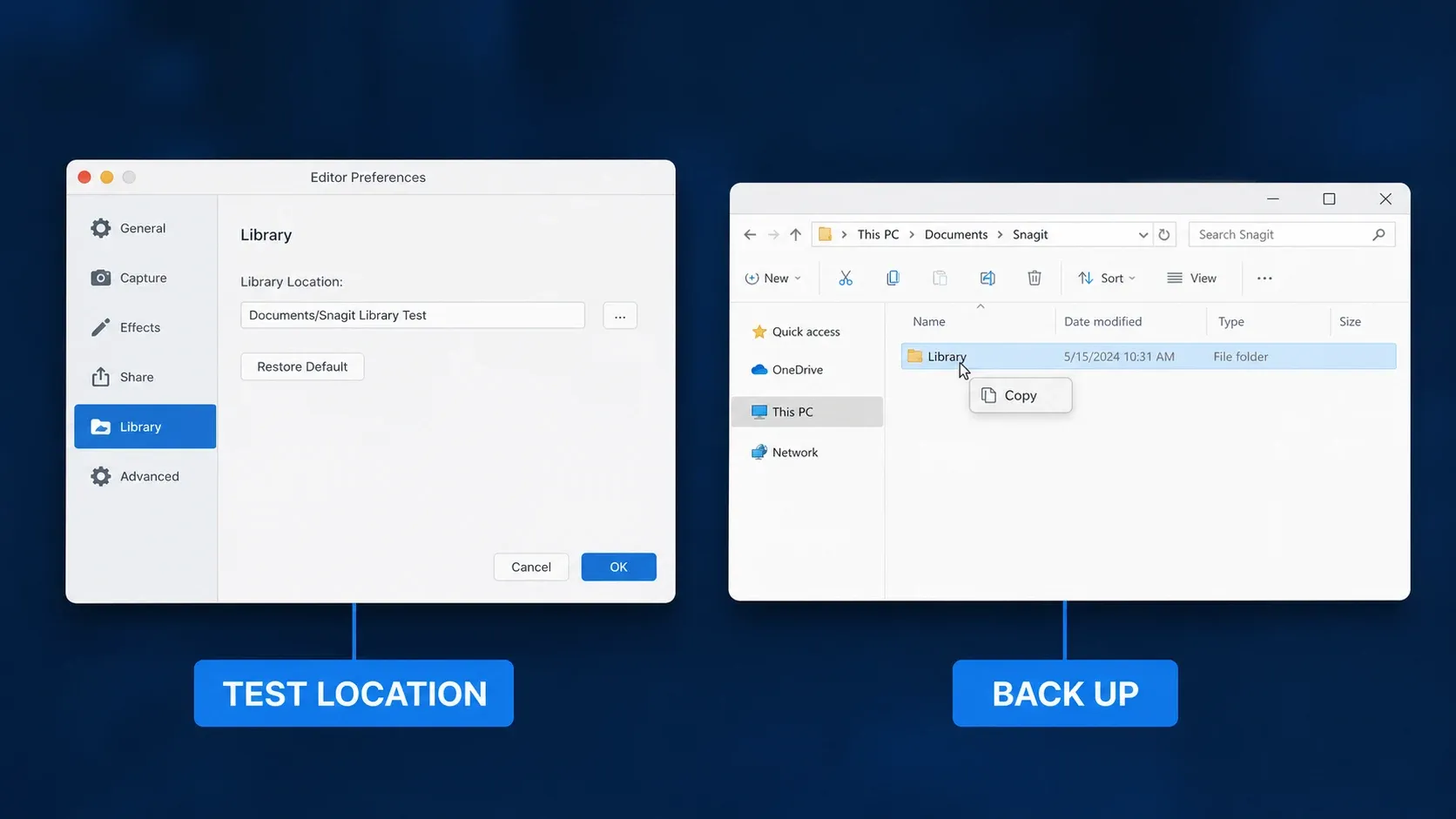Open General preferences in Editor Preferences
This screenshot has width=1456, height=819.
coord(145,228)
